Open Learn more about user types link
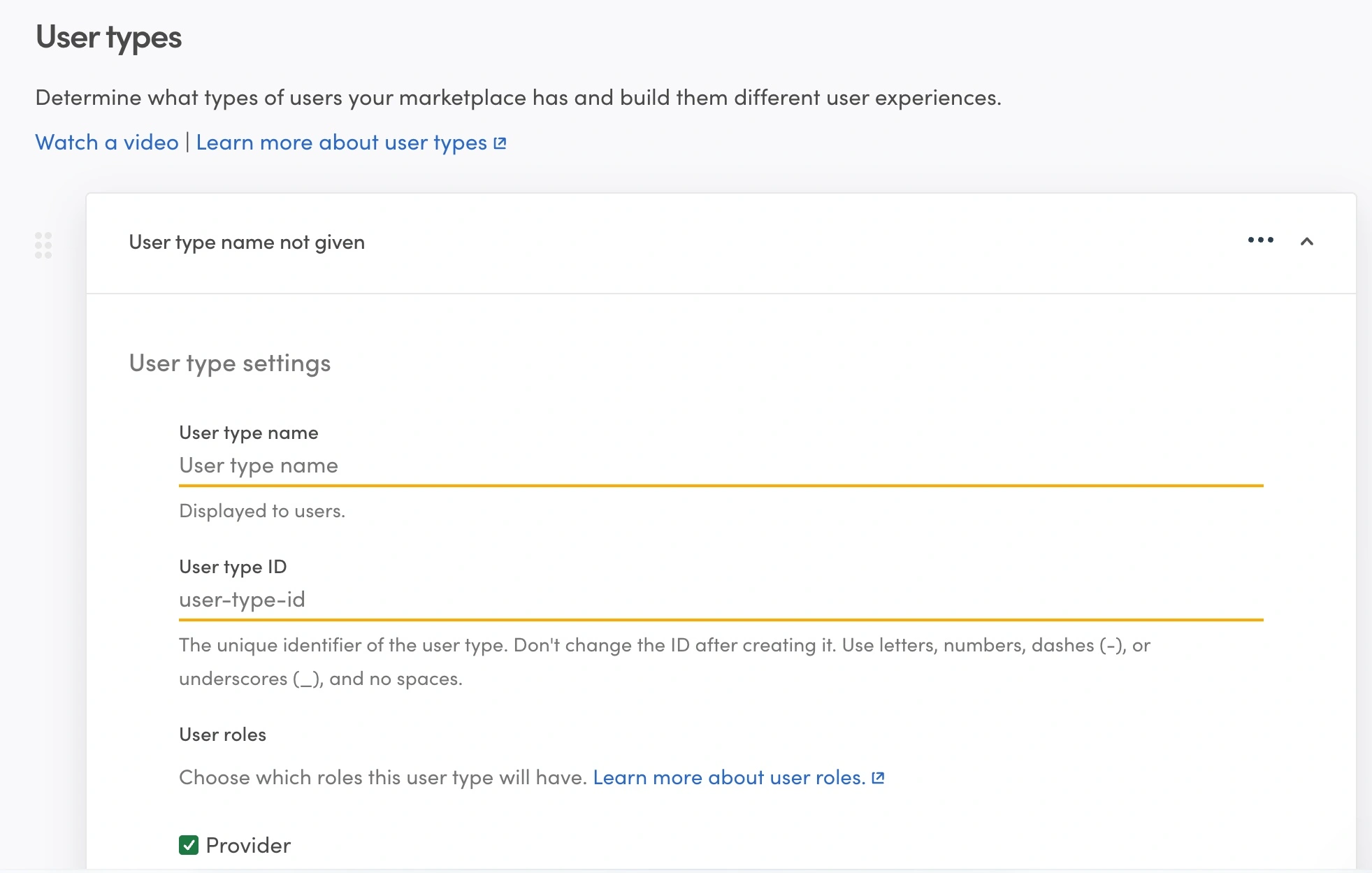This screenshot has height=873, width=1372. (x=341, y=143)
